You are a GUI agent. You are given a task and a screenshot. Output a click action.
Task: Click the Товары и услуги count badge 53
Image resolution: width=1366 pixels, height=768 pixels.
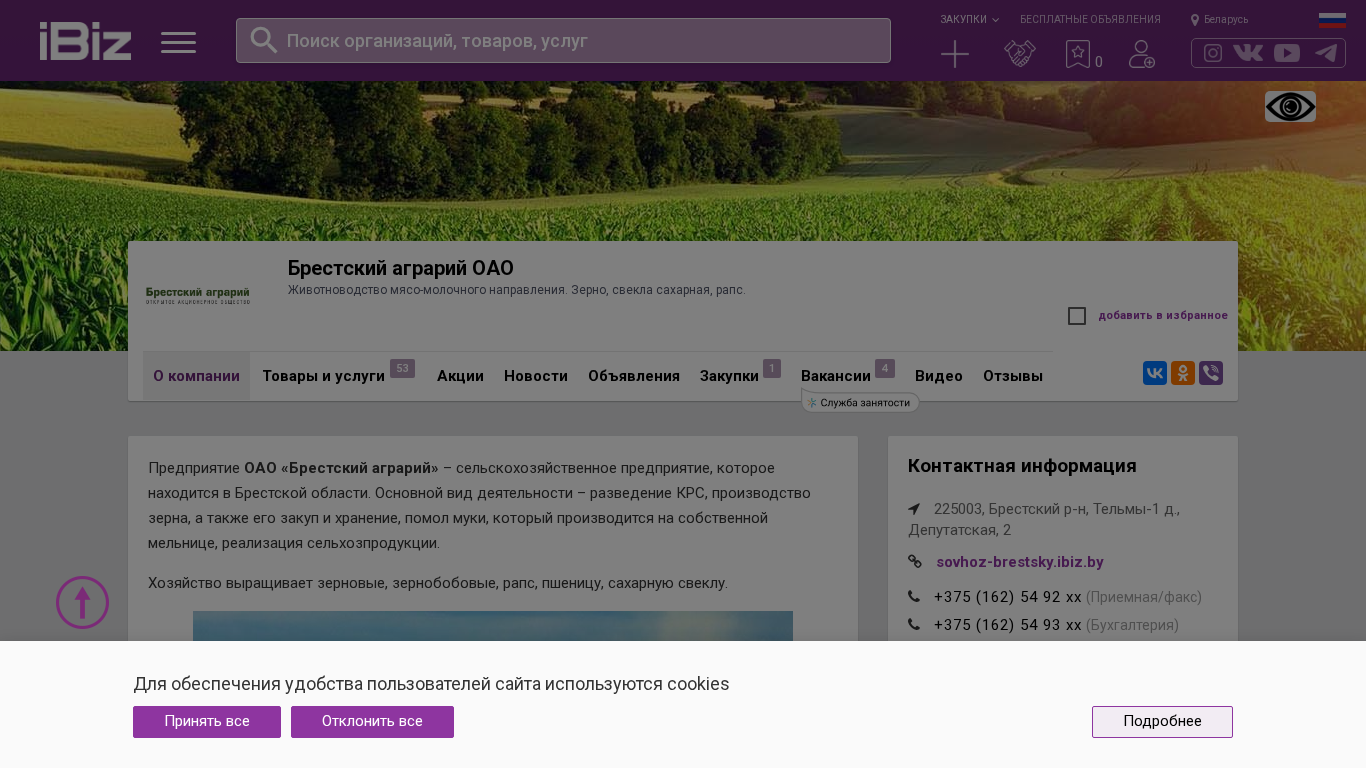402,368
